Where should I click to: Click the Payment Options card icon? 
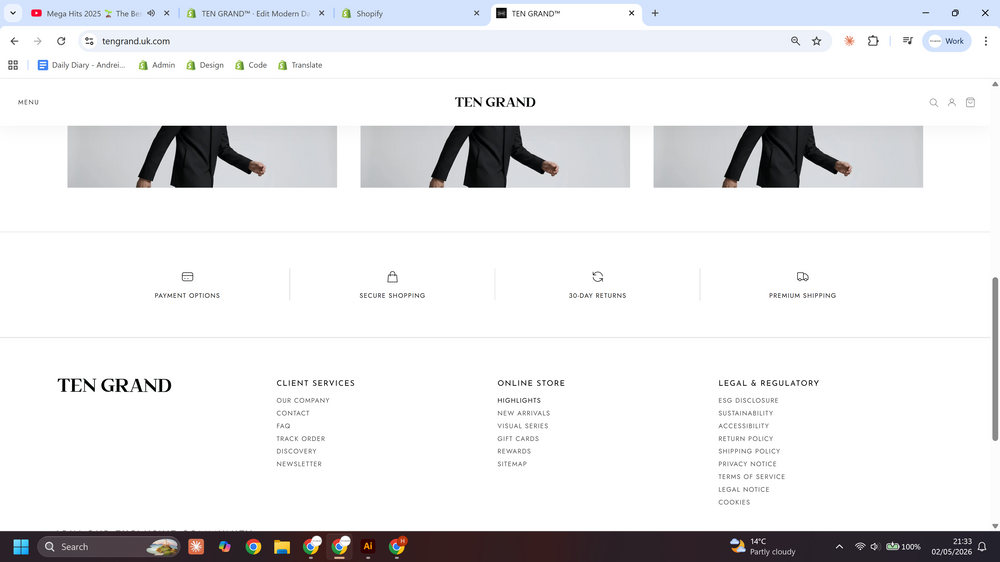point(187,277)
